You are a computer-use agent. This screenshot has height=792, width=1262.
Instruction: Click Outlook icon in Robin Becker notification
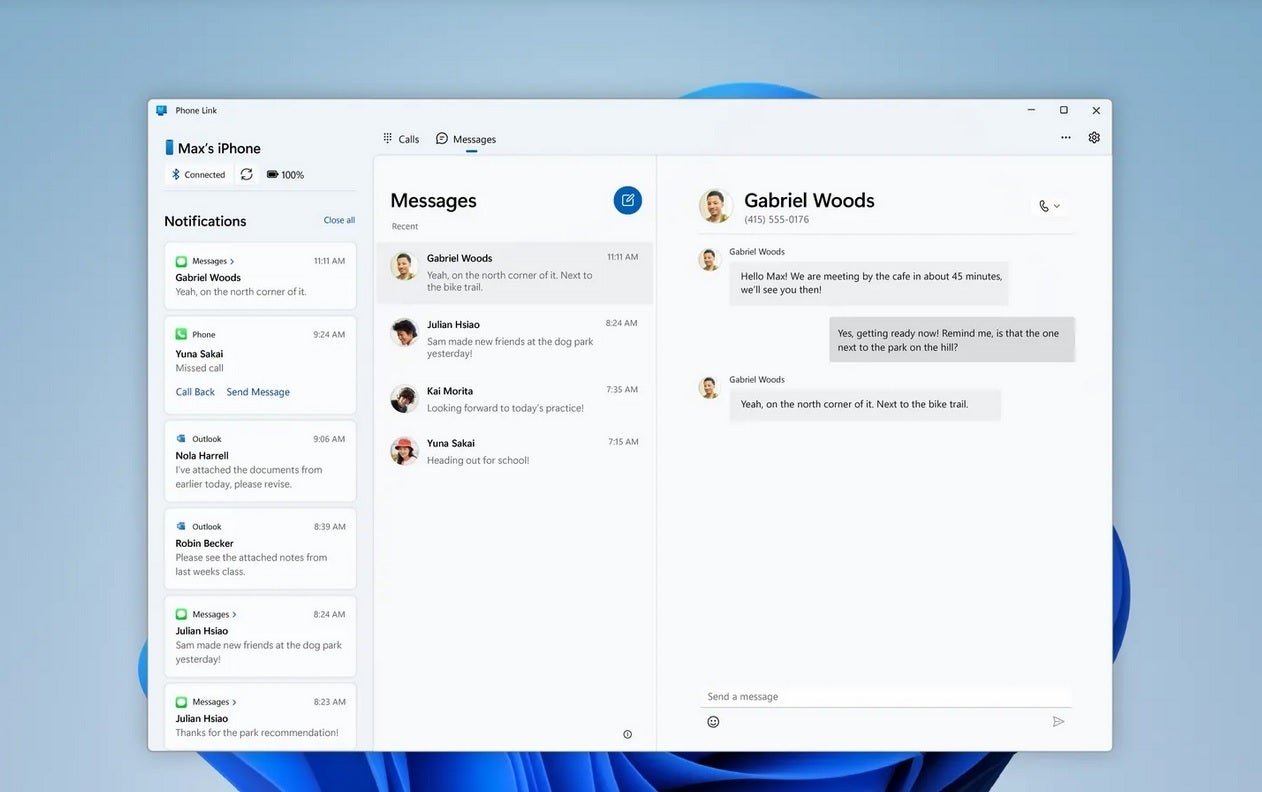pos(181,527)
